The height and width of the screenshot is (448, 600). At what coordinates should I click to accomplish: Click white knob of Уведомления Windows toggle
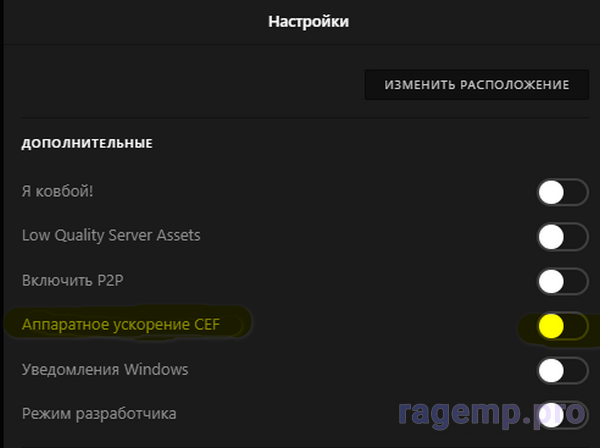(x=551, y=370)
